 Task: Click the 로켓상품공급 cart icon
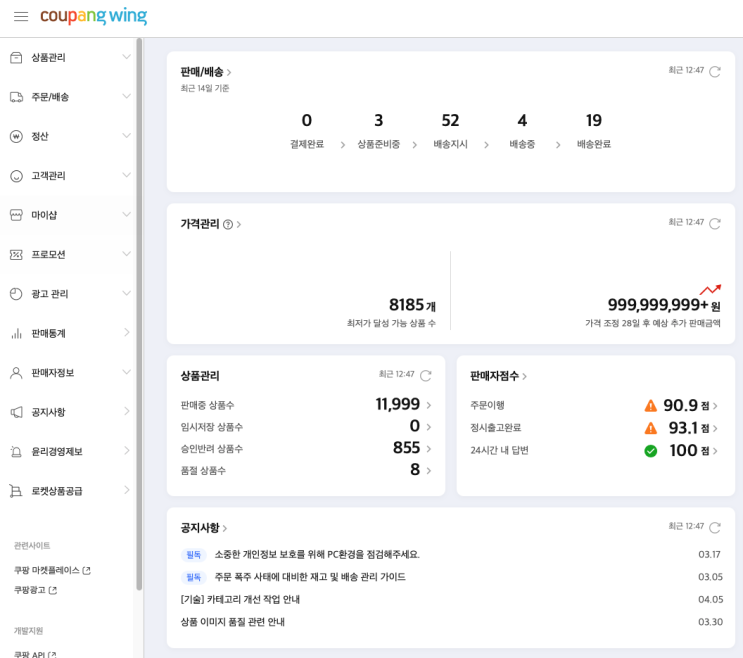(16, 491)
